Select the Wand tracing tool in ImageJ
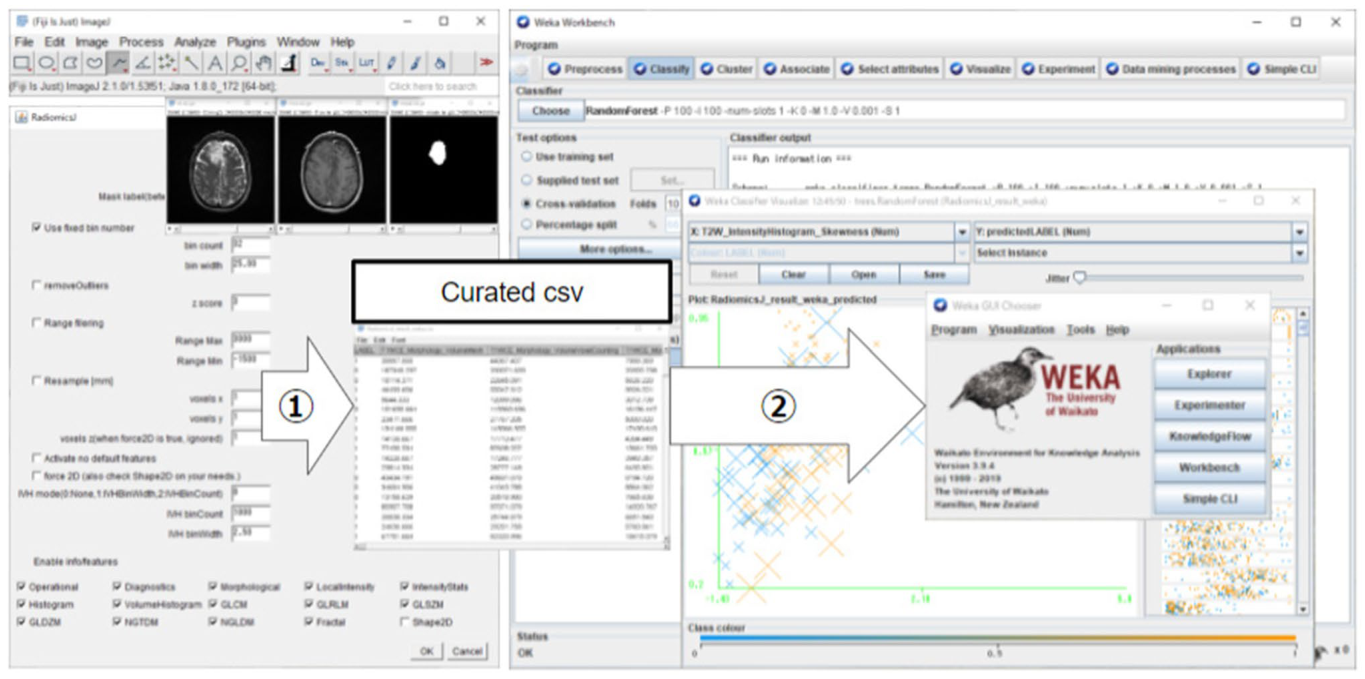 click(191, 63)
